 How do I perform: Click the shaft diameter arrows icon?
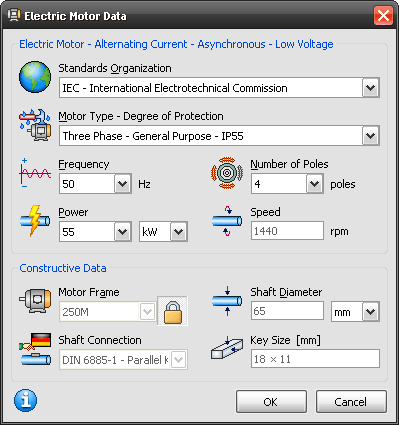(x=227, y=301)
